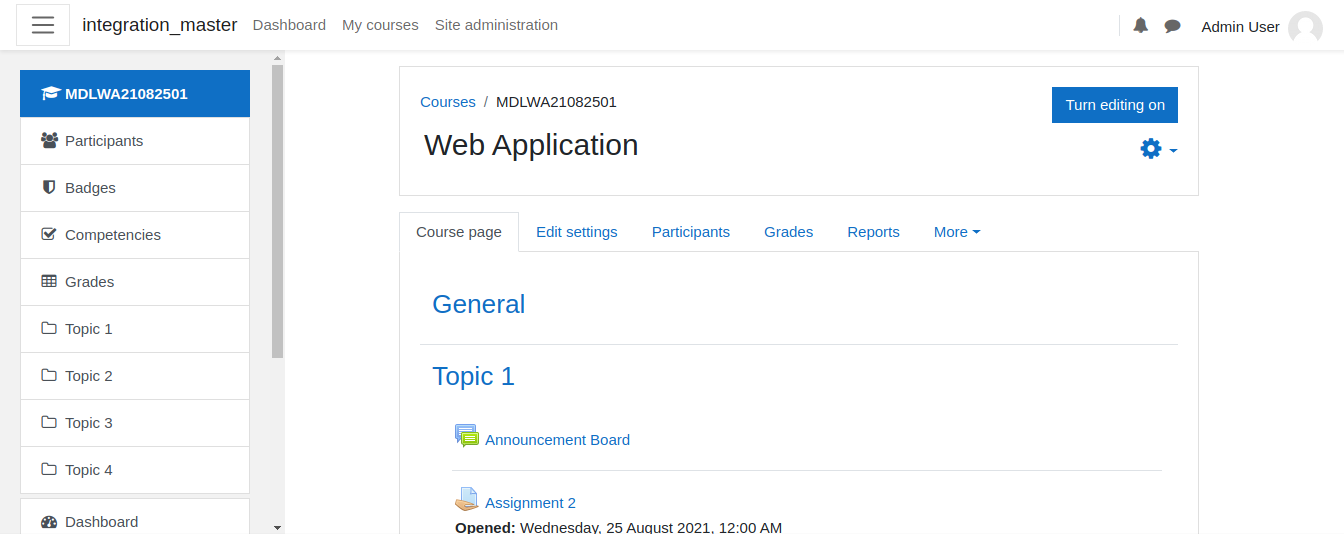
Task: Open the notifications bell icon
Action: click(1140, 26)
